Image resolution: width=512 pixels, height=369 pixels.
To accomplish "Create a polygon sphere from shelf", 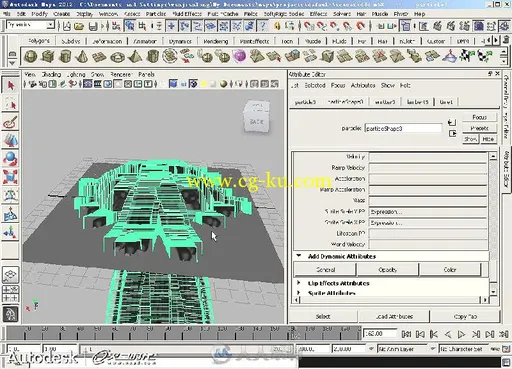I will click(31, 56).
